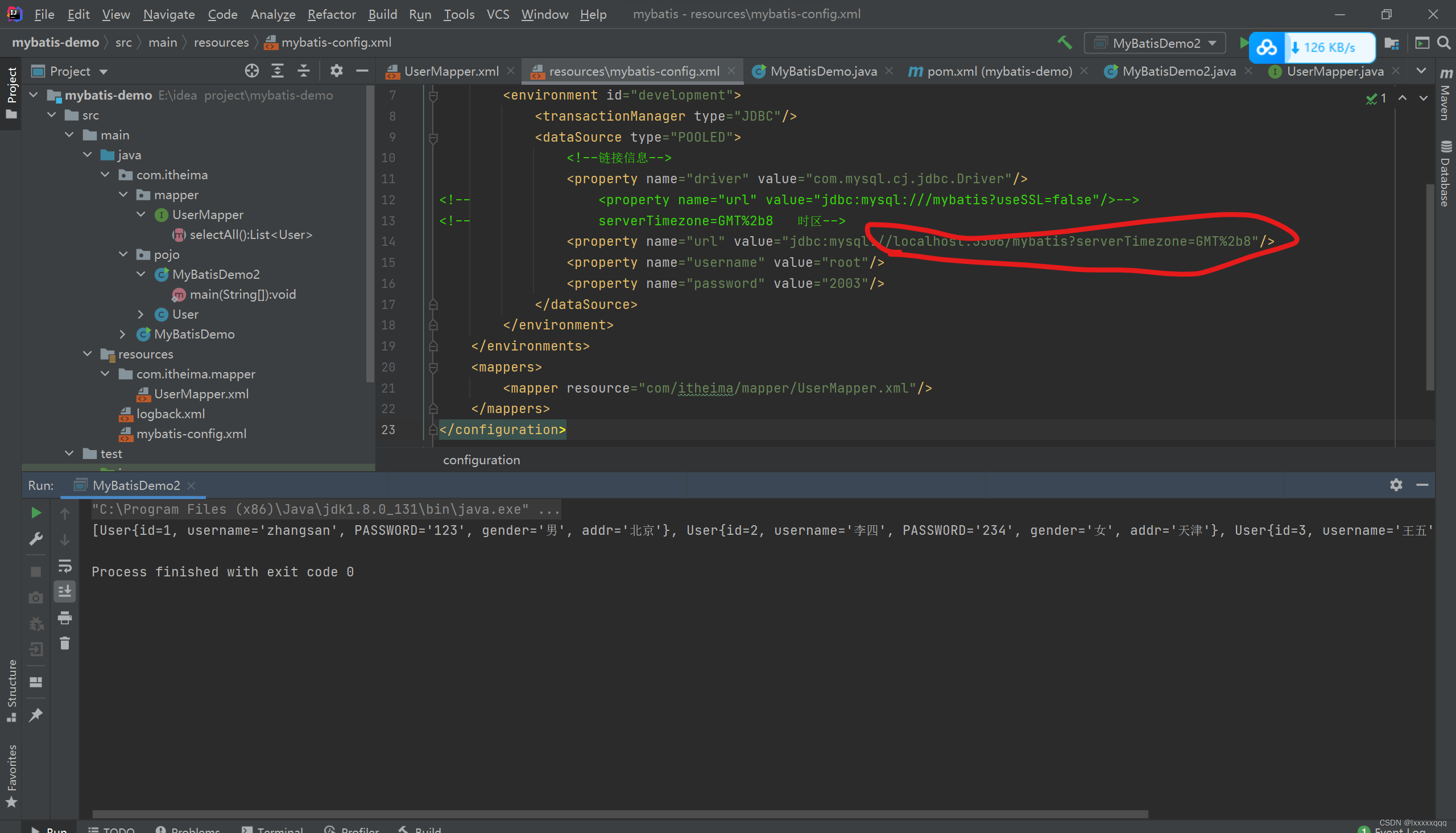1456x833 pixels.
Task: Open the Run panel settings gear
Action: point(1396,485)
